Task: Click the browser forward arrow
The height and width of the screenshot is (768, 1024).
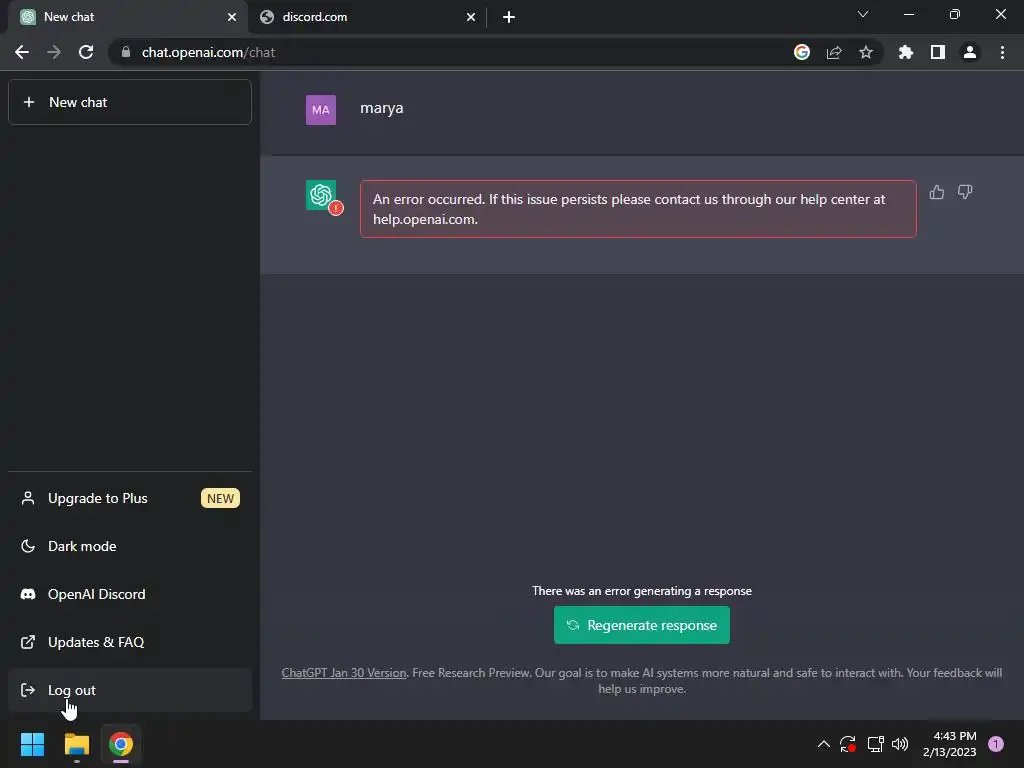Action: [54, 52]
